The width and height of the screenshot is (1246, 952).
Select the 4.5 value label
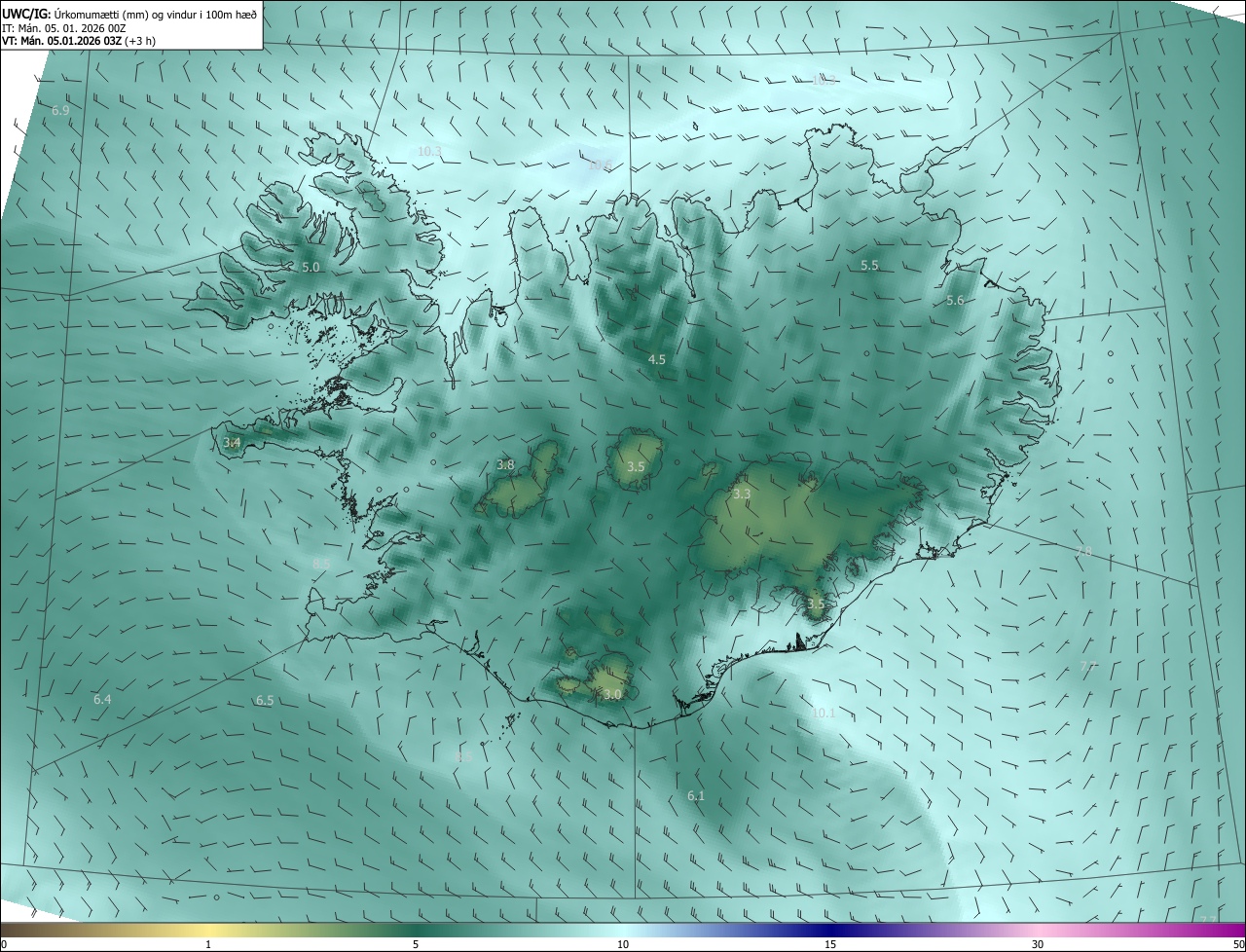click(657, 359)
